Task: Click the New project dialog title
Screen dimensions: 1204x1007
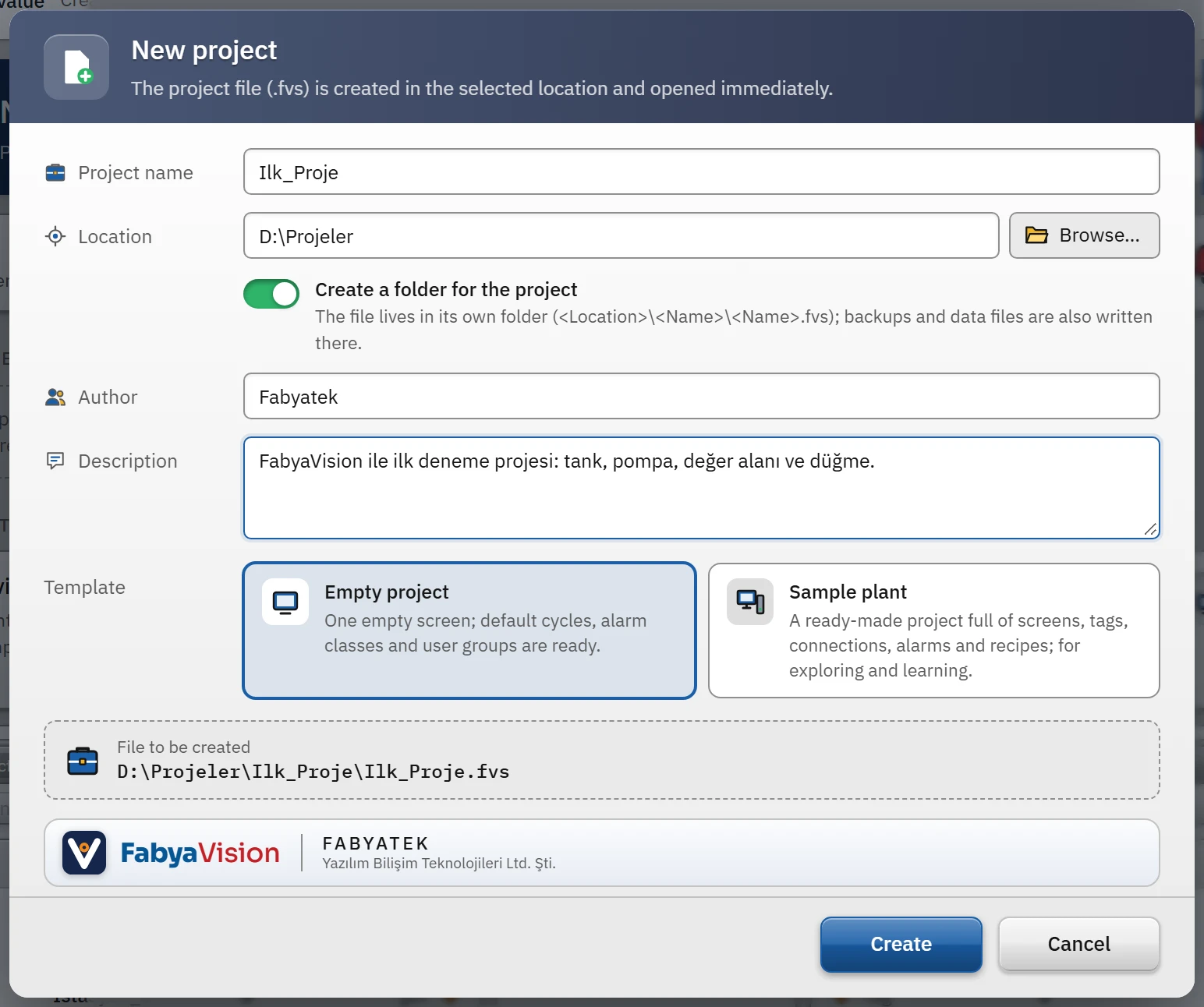Action: point(204,50)
